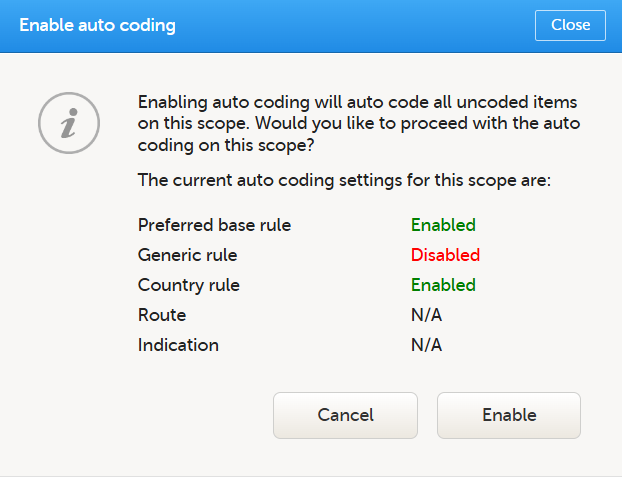Click Enabled status beside Country rule
This screenshot has height=477, width=622.
(443, 285)
